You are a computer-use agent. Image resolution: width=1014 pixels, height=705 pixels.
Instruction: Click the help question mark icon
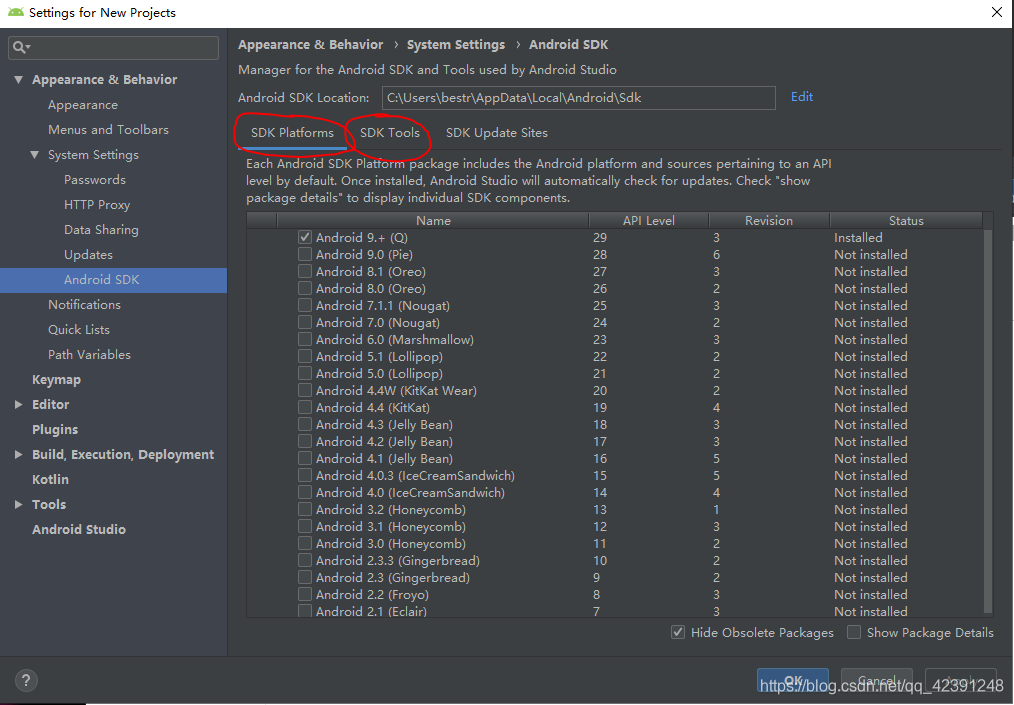[x=26, y=680]
